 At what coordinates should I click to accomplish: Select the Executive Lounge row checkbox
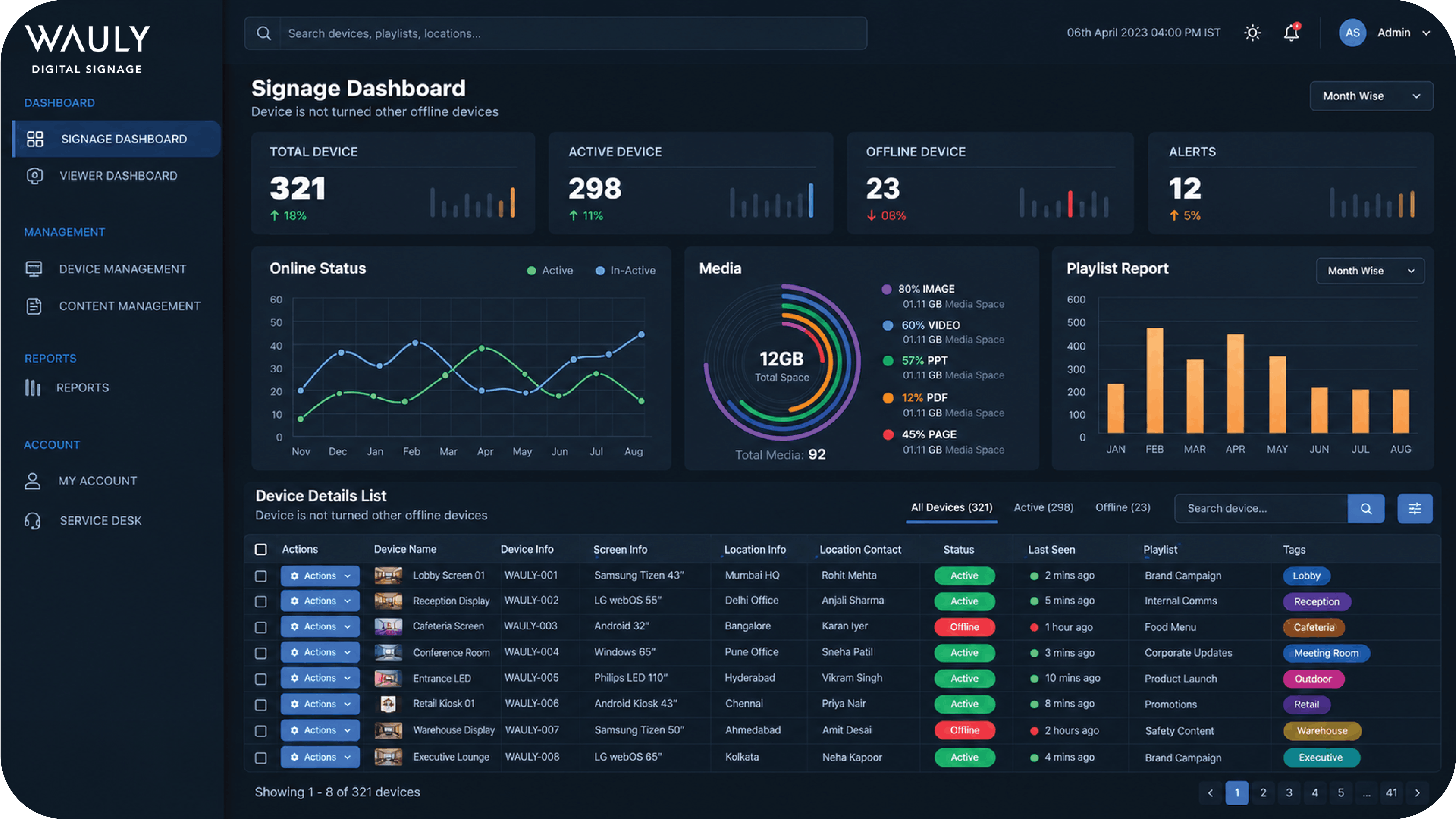click(x=261, y=758)
